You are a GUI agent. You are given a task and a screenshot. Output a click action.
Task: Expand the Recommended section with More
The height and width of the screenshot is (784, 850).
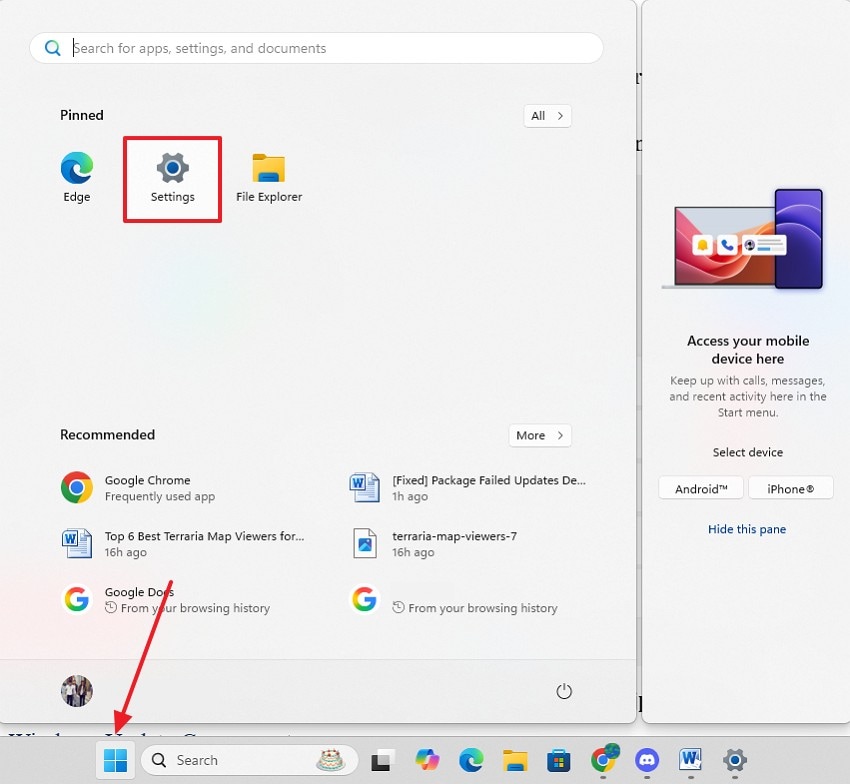[x=539, y=435]
